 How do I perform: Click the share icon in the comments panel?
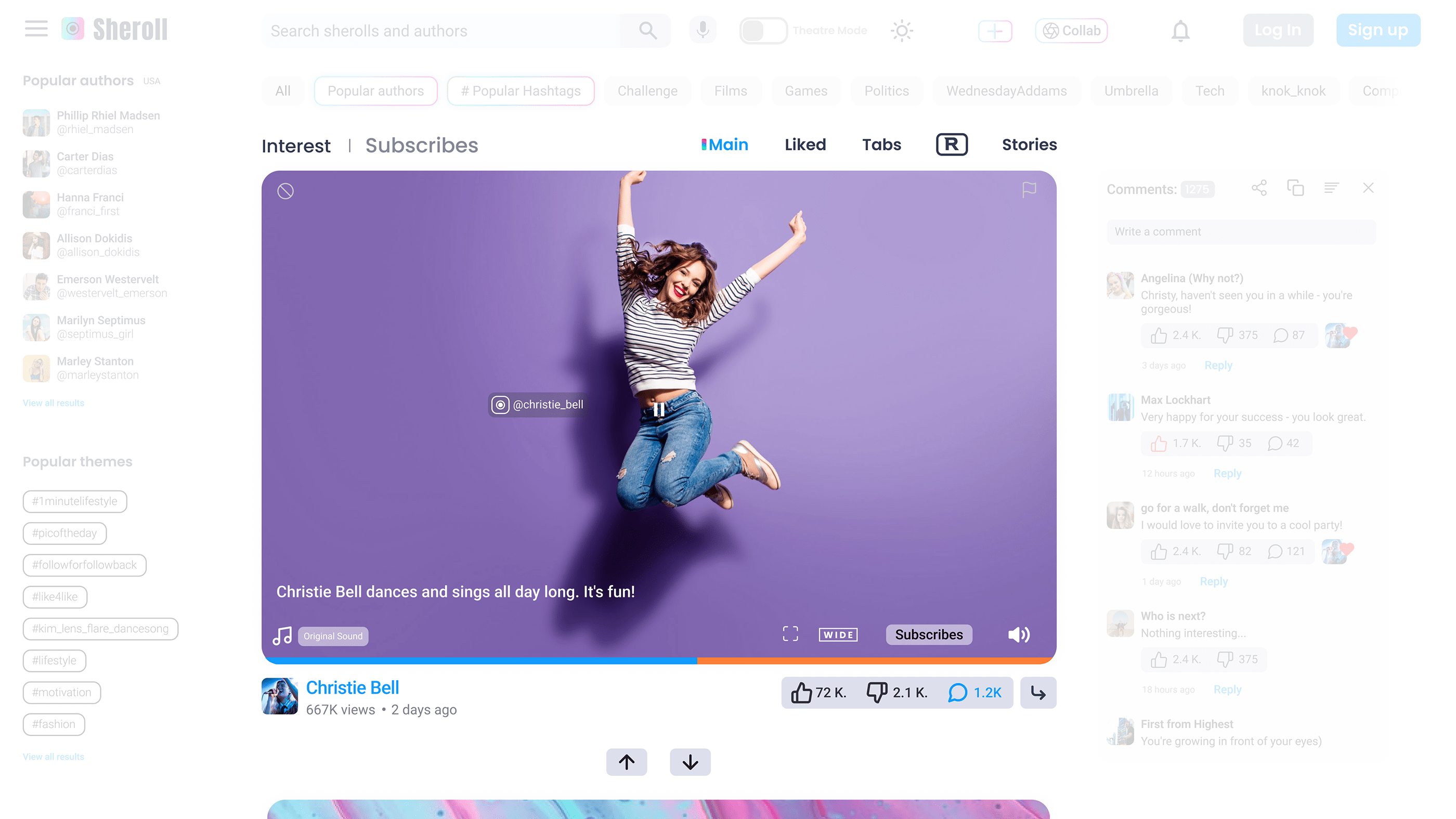[1259, 188]
